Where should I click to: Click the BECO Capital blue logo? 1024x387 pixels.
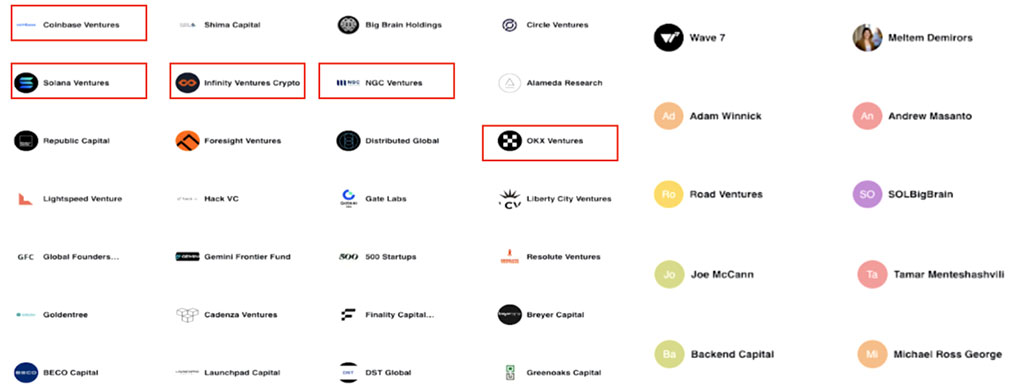(26, 373)
